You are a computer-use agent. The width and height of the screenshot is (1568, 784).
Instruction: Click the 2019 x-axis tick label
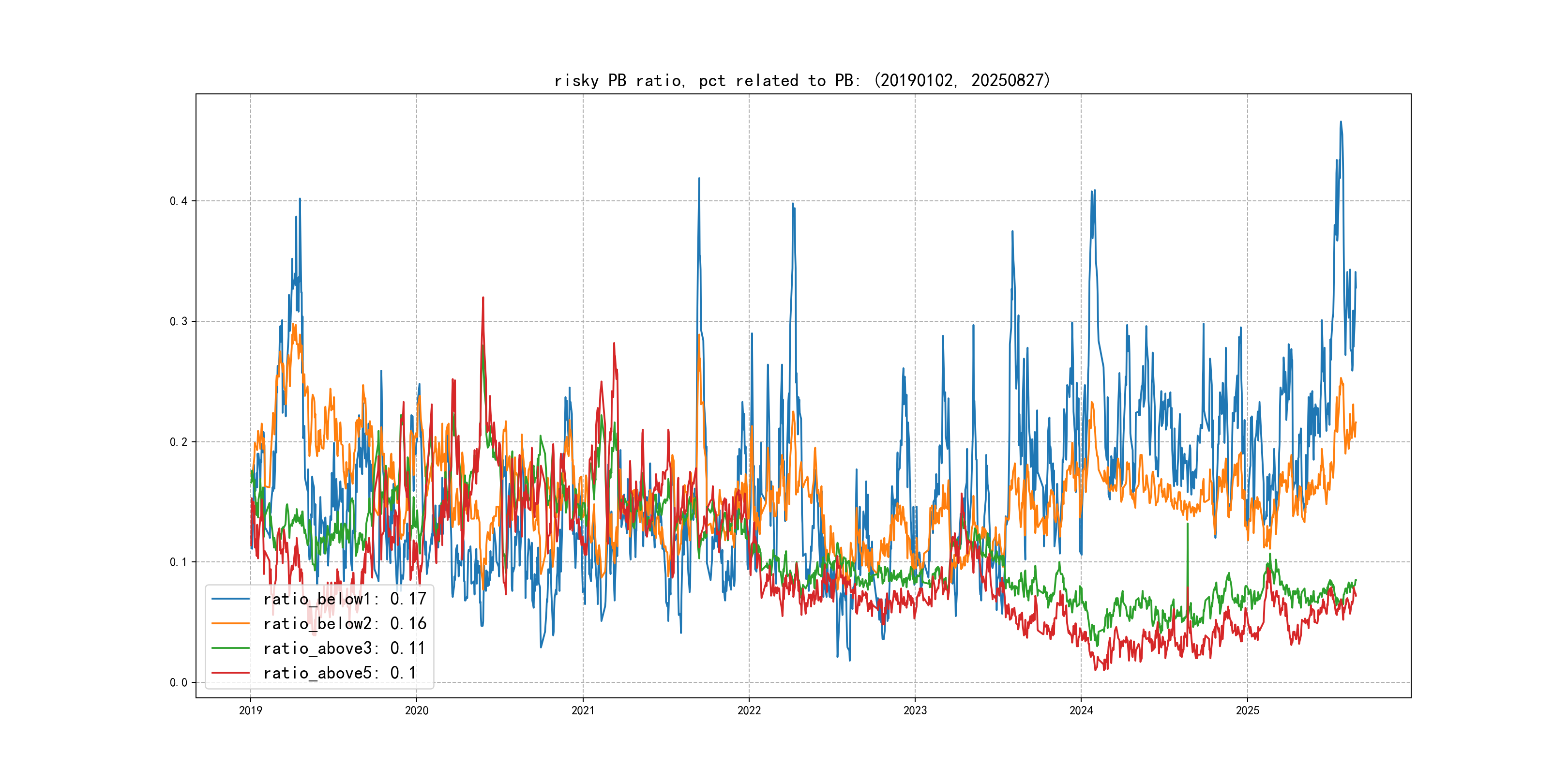click(250, 710)
